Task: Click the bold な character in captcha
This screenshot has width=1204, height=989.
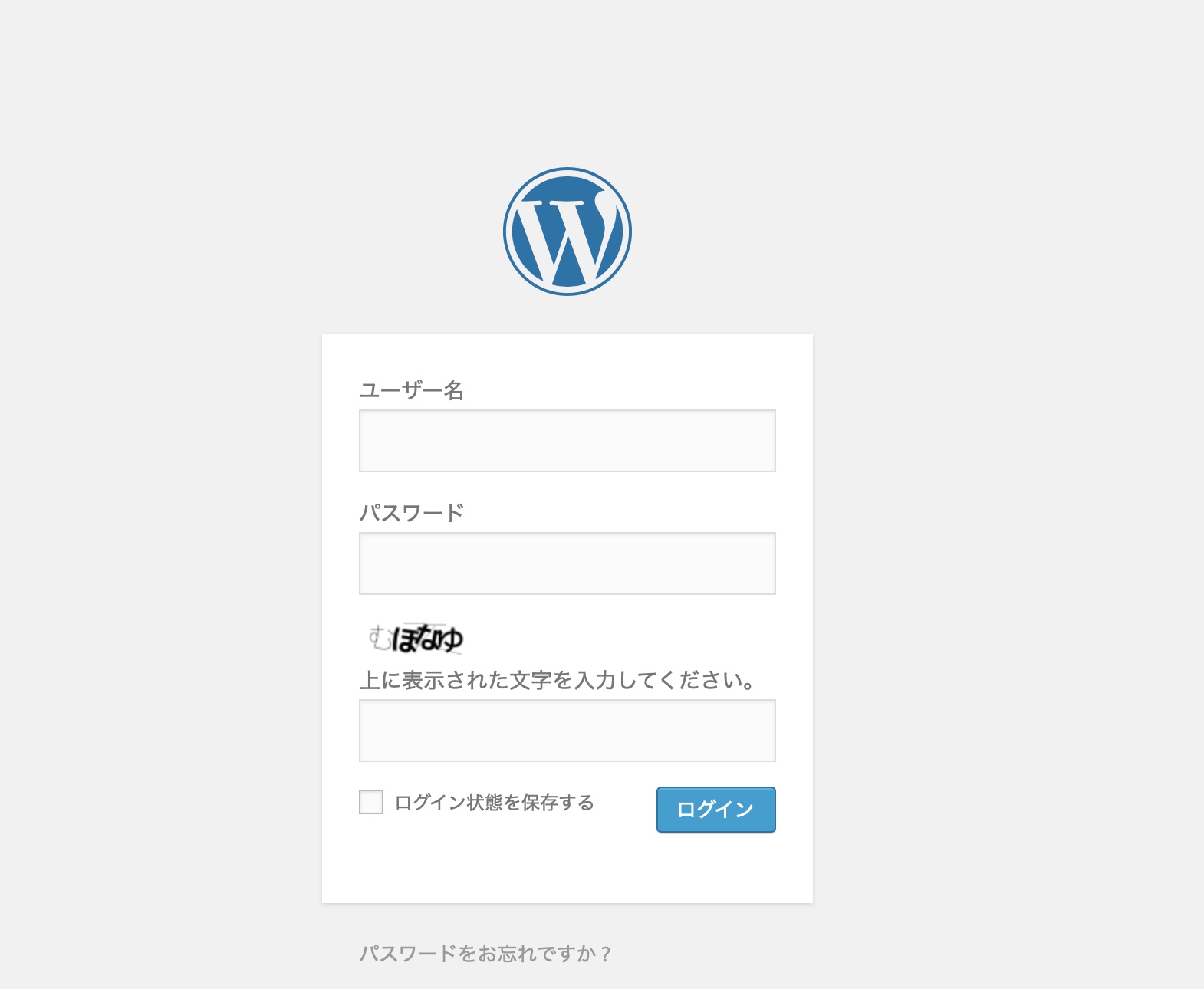Action: tap(429, 637)
